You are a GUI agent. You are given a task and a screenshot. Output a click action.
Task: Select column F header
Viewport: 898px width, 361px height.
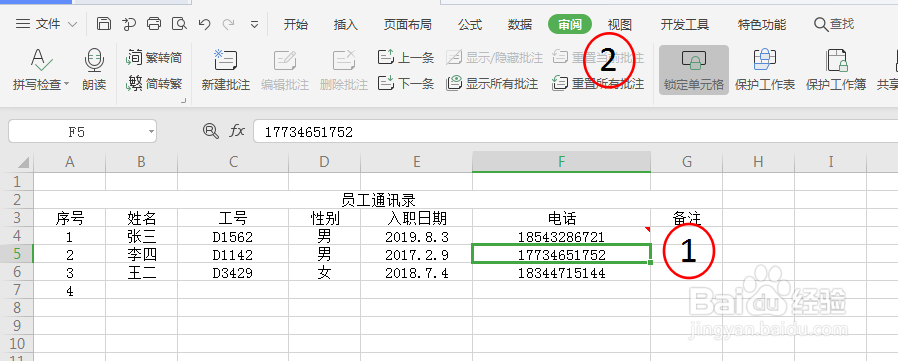[561, 162]
